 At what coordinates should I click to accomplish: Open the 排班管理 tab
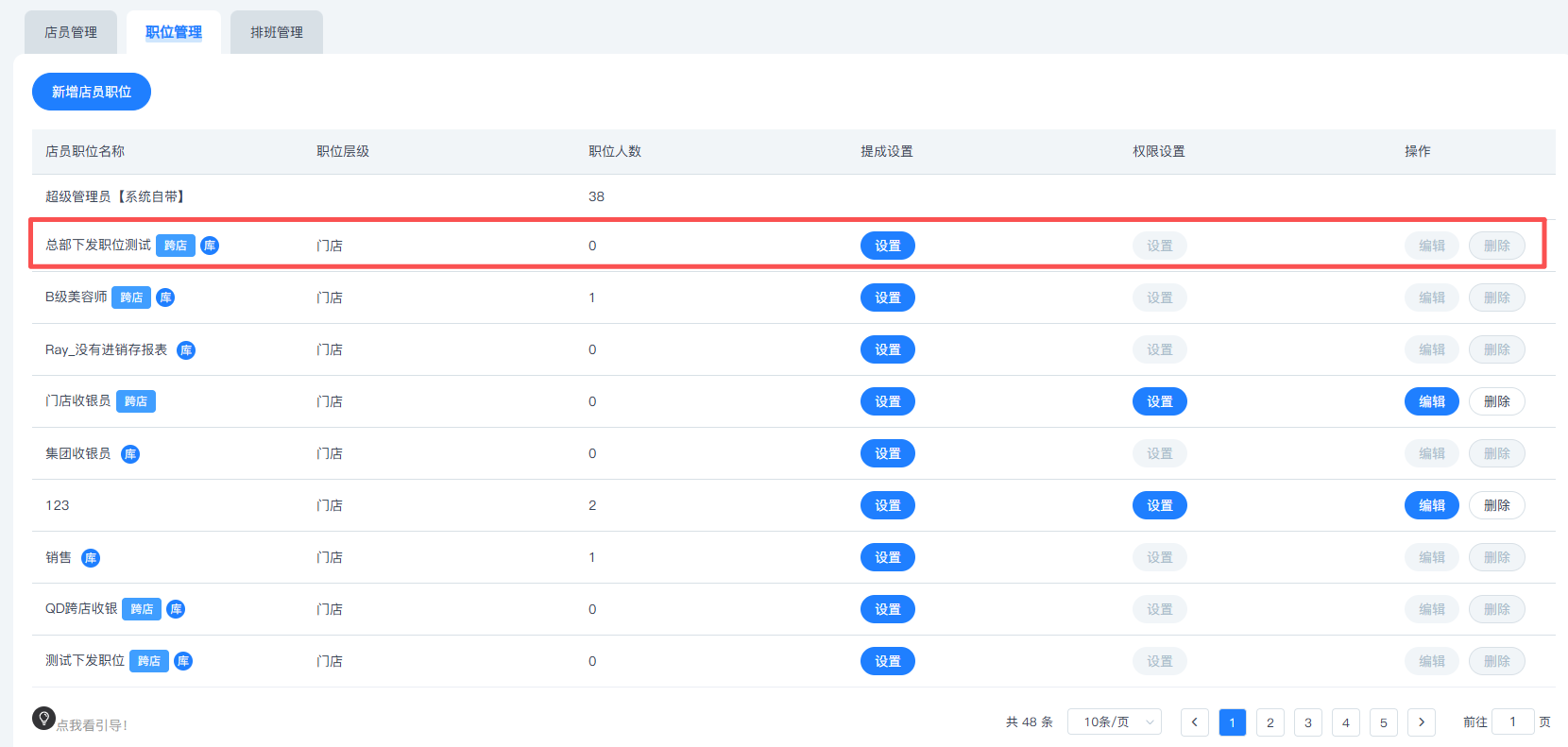point(277,32)
